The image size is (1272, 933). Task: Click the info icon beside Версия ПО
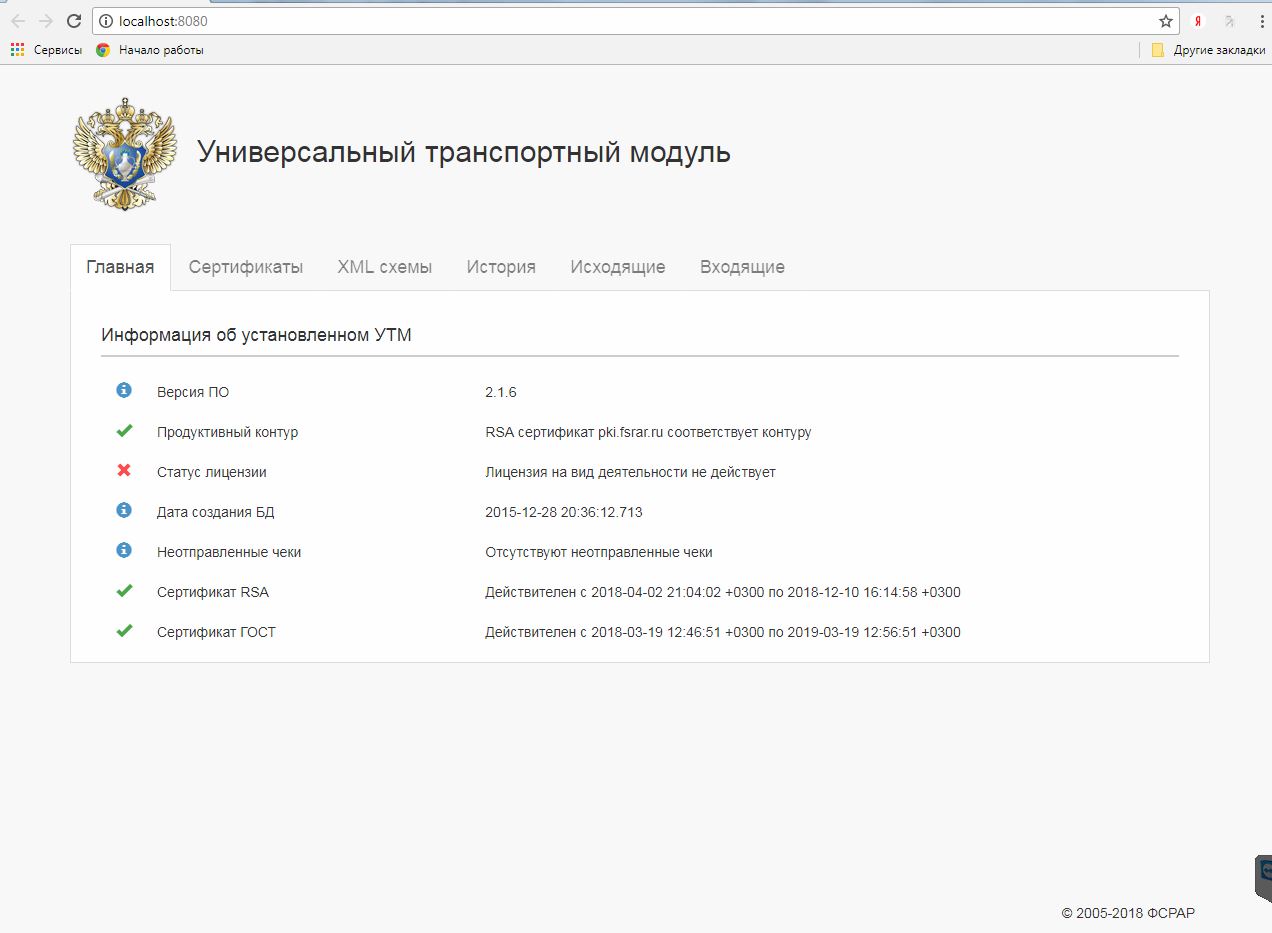coord(124,390)
